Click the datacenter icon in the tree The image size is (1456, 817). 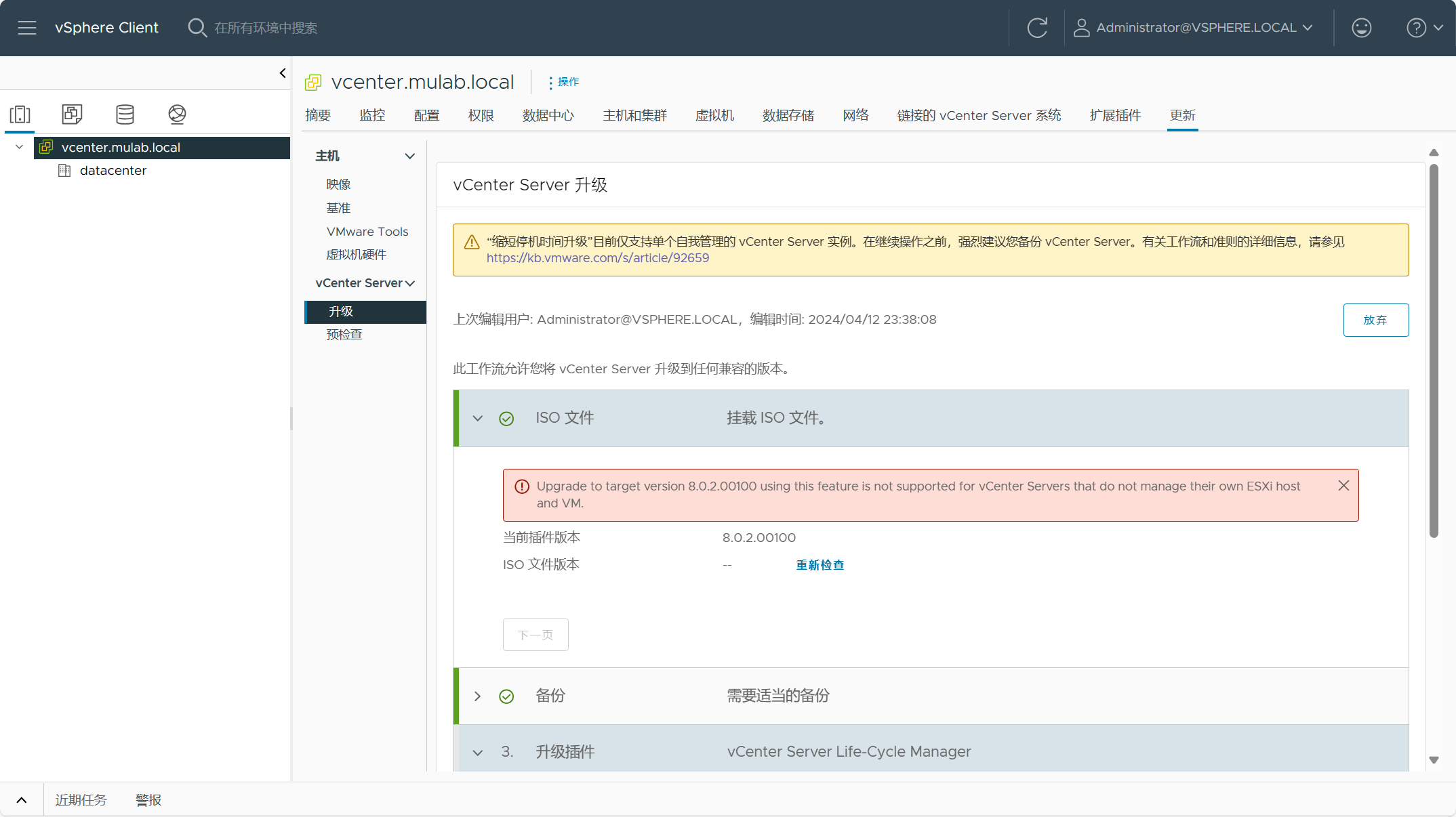point(64,170)
